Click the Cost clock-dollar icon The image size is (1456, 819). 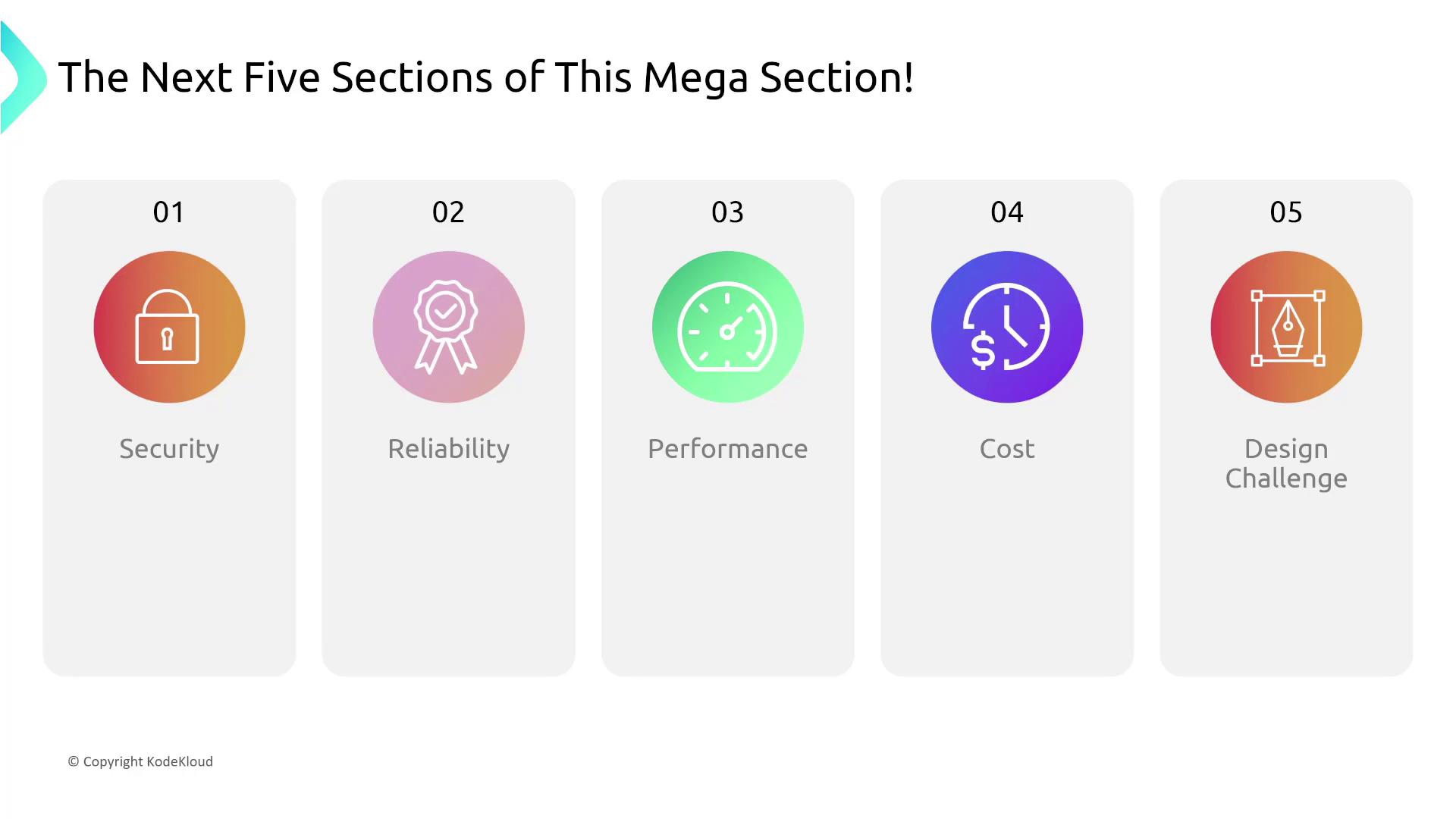(1006, 327)
